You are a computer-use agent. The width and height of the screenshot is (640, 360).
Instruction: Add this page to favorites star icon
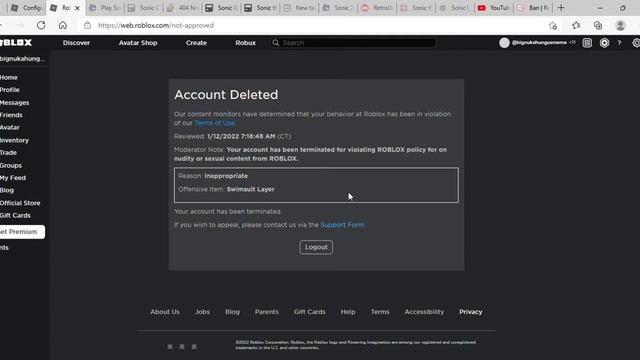point(553,25)
